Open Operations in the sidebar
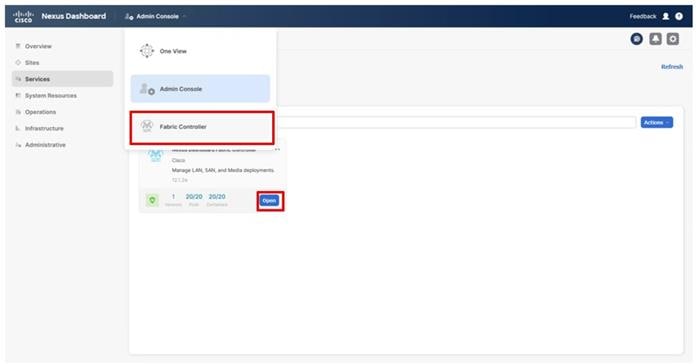The image size is (696, 364). (40, 112)
